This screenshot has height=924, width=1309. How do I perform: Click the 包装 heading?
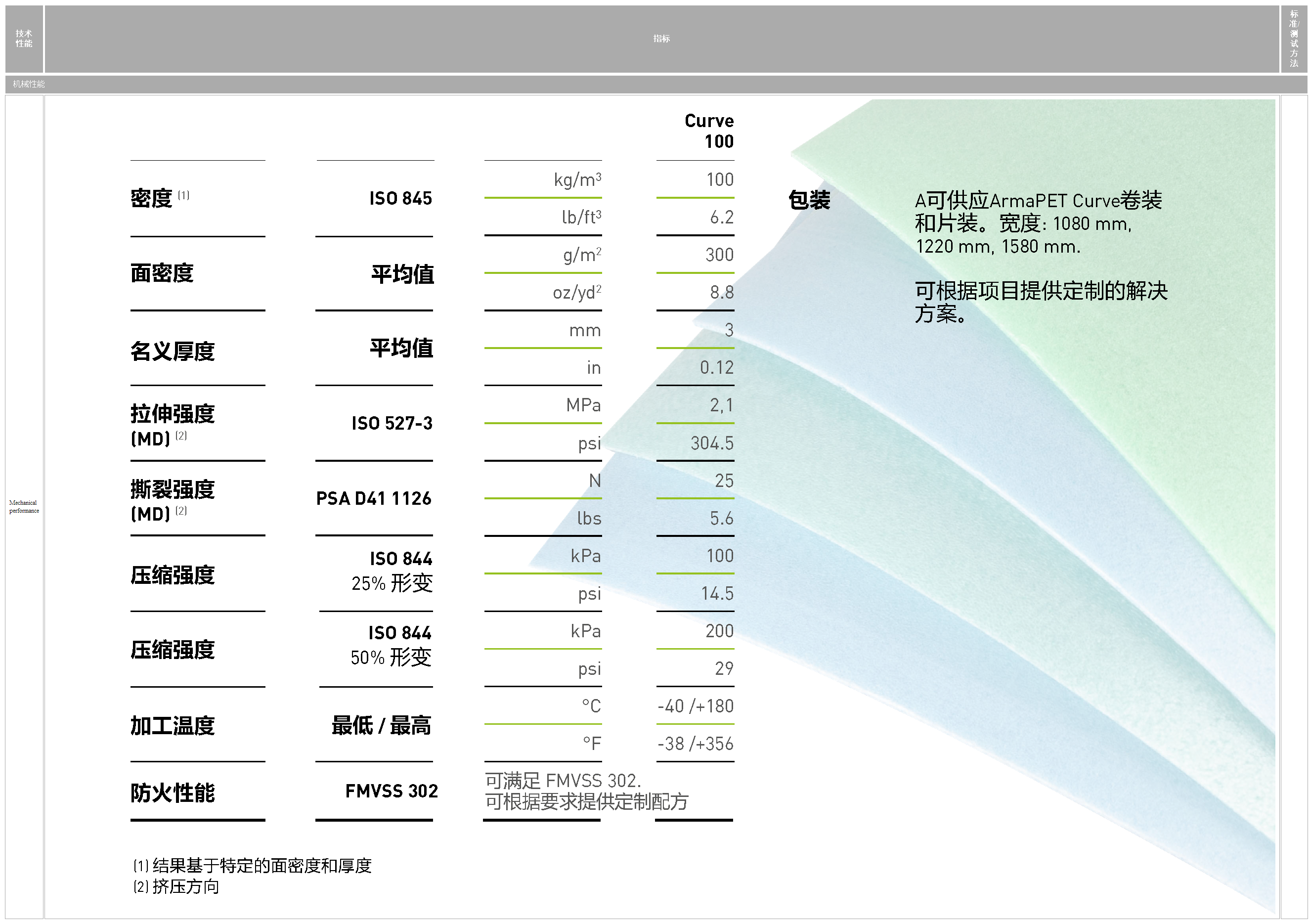tap(809, 200)
